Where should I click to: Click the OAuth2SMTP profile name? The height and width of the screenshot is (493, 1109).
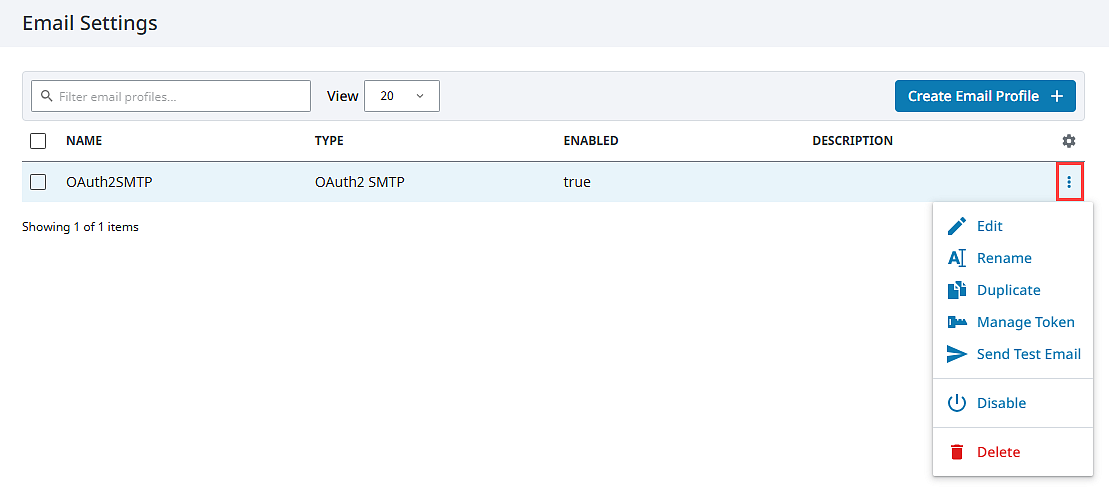pos(110,182)
